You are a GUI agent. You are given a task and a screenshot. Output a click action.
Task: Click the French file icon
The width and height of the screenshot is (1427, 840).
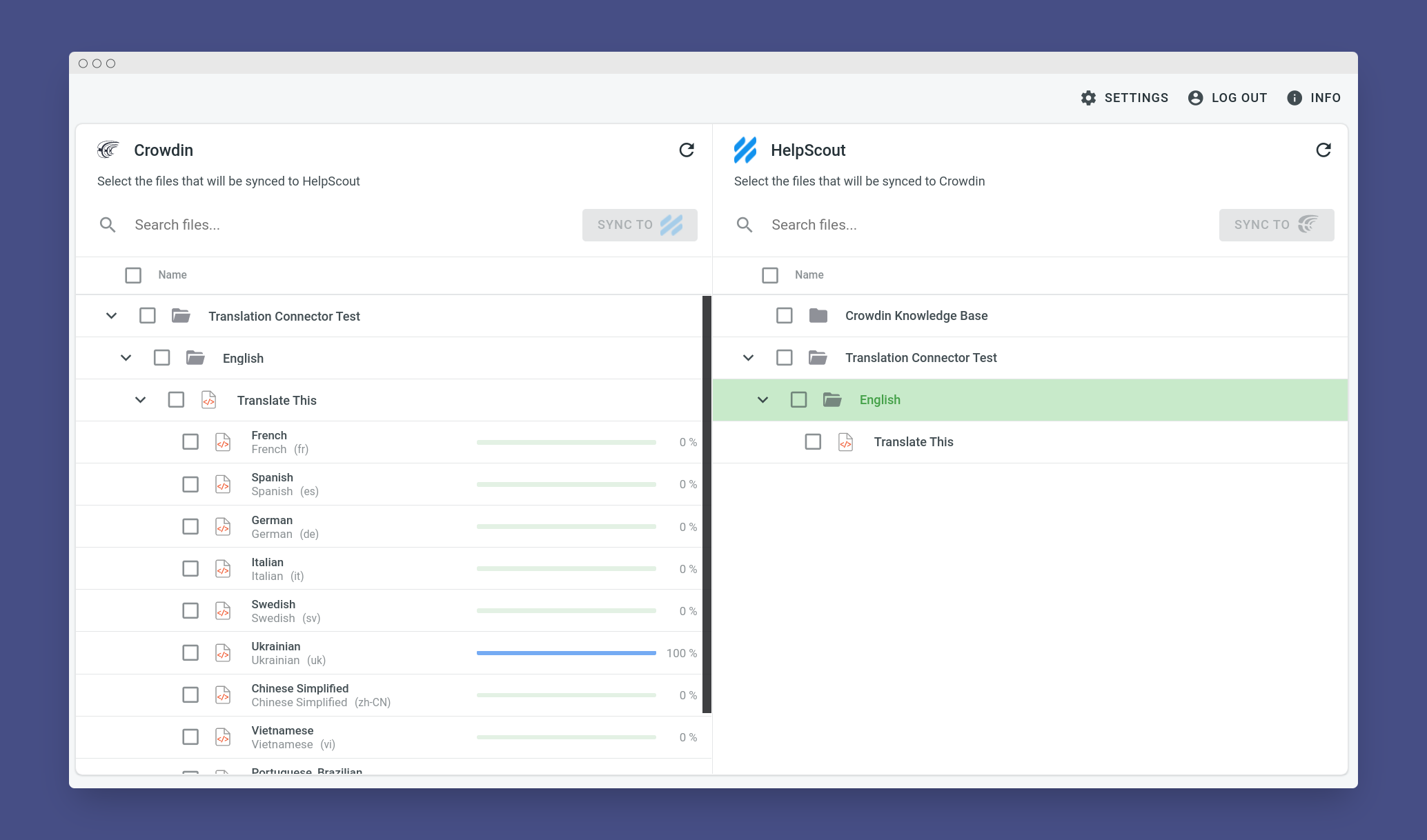click(x=223, y=442)
